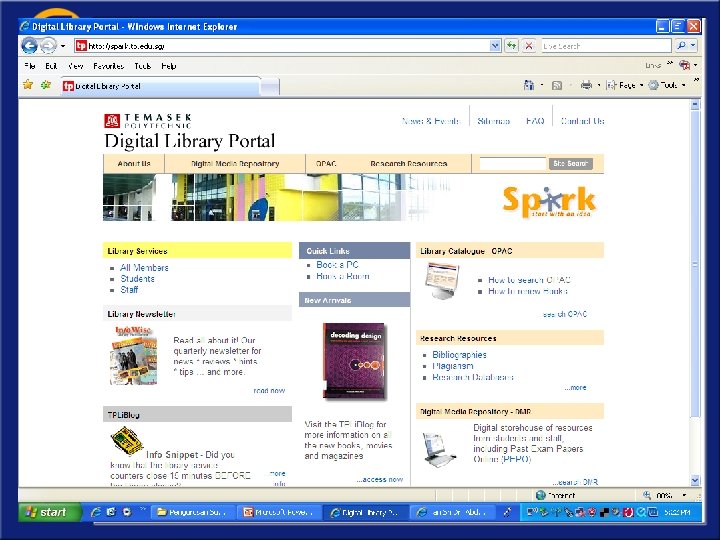This screenshot has width=720, height=540.
Task: Open the FAQ link
Action: (x=535, y=121)
